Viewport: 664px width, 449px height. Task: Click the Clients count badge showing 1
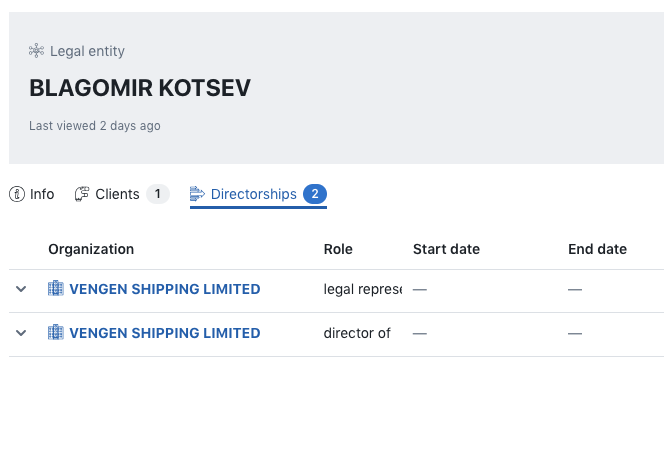tap(158, 194)
